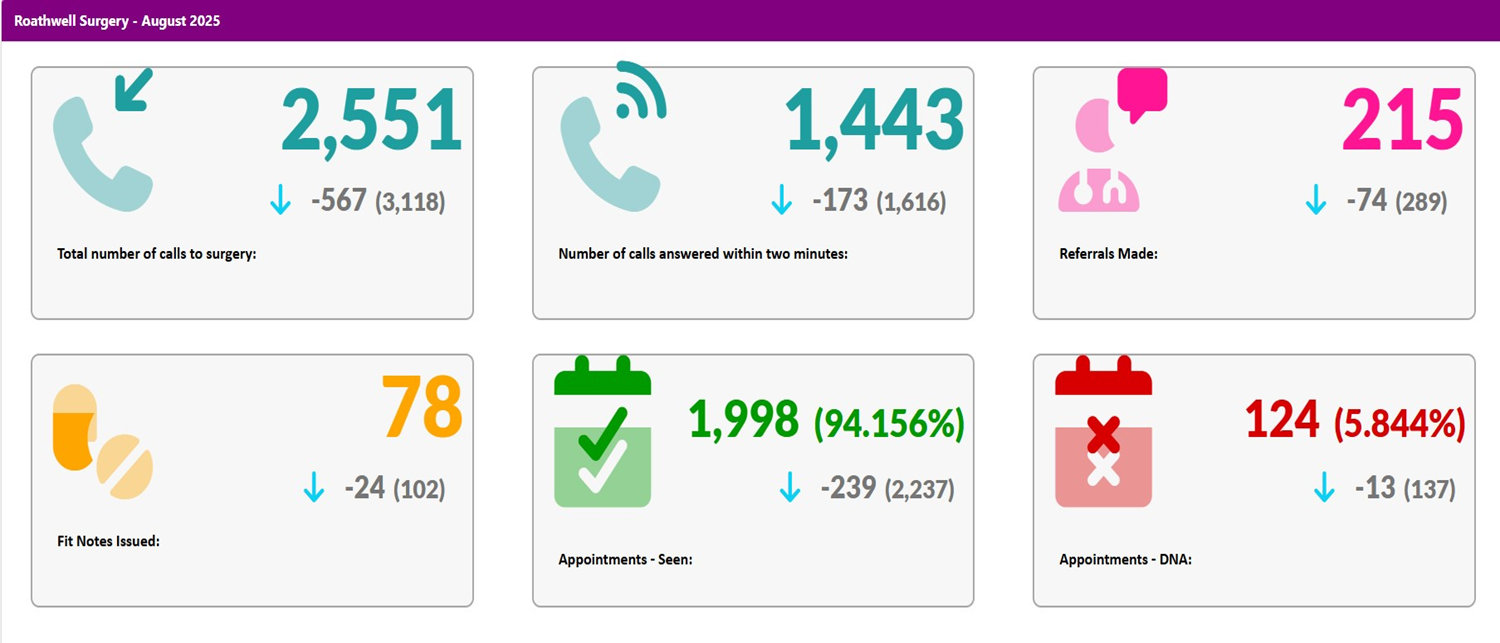Click the 215 referrals made number
The image size is (1500, 643).
tap(1402, 121)
